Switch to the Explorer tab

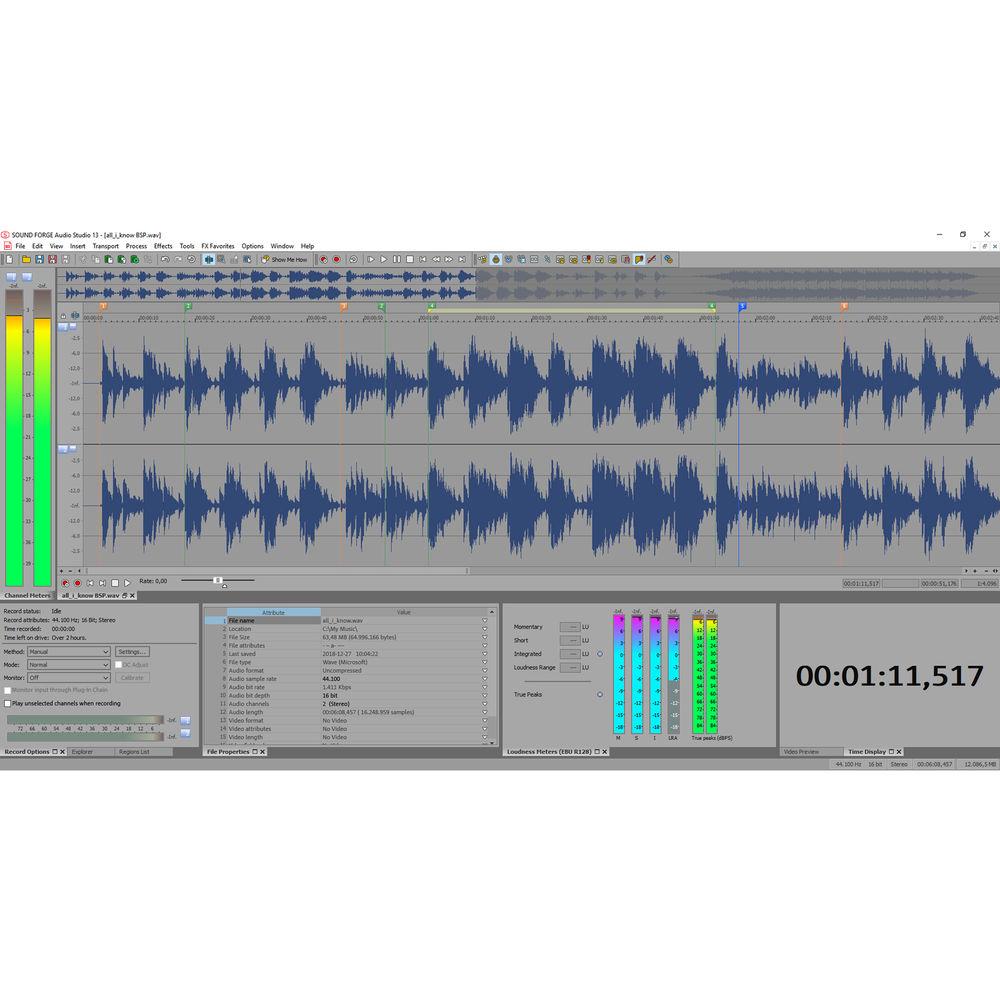83,751
